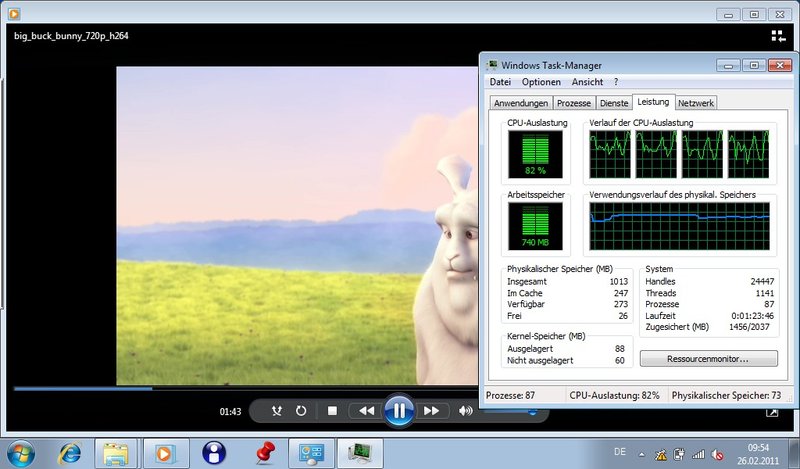The image size is (800, 469).
Task: Open the Control Panel taskbar button
Action: point(311,453)
